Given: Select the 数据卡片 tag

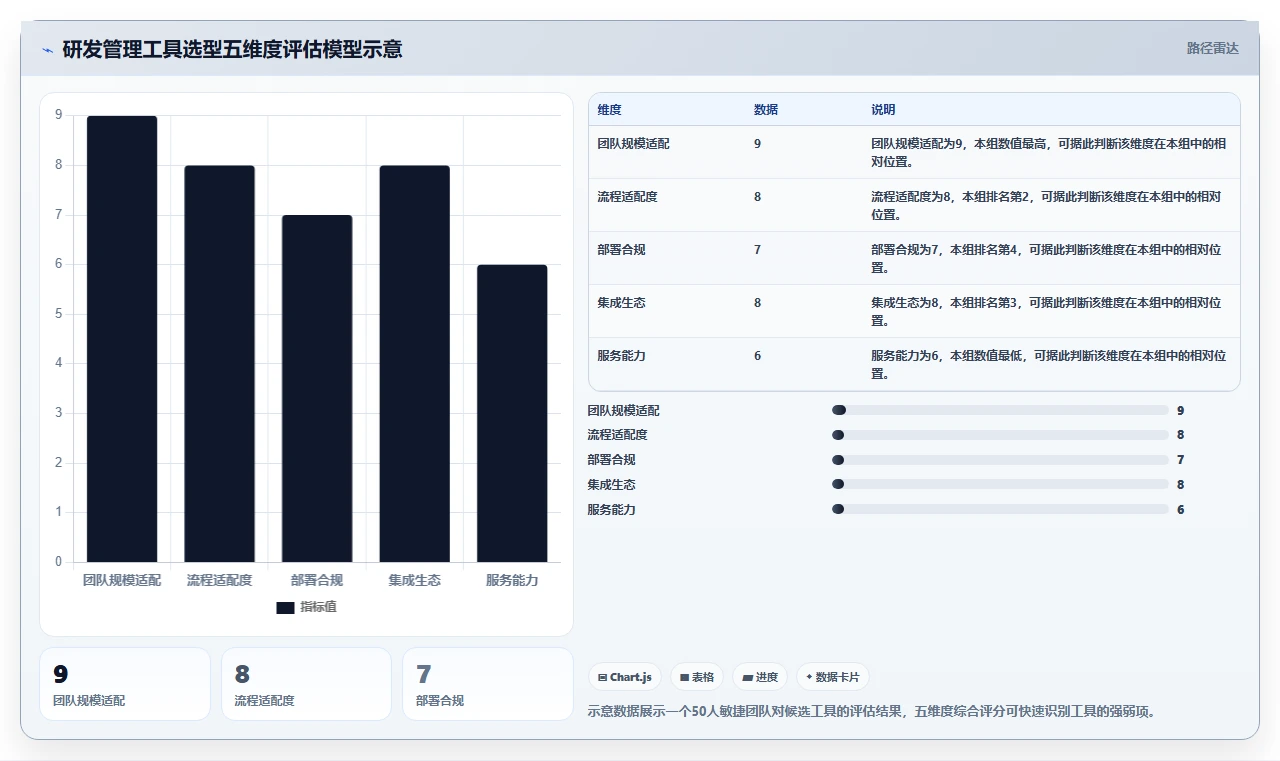Looking at the screenshot, I should pyautogui.click(x=833, y=677).
